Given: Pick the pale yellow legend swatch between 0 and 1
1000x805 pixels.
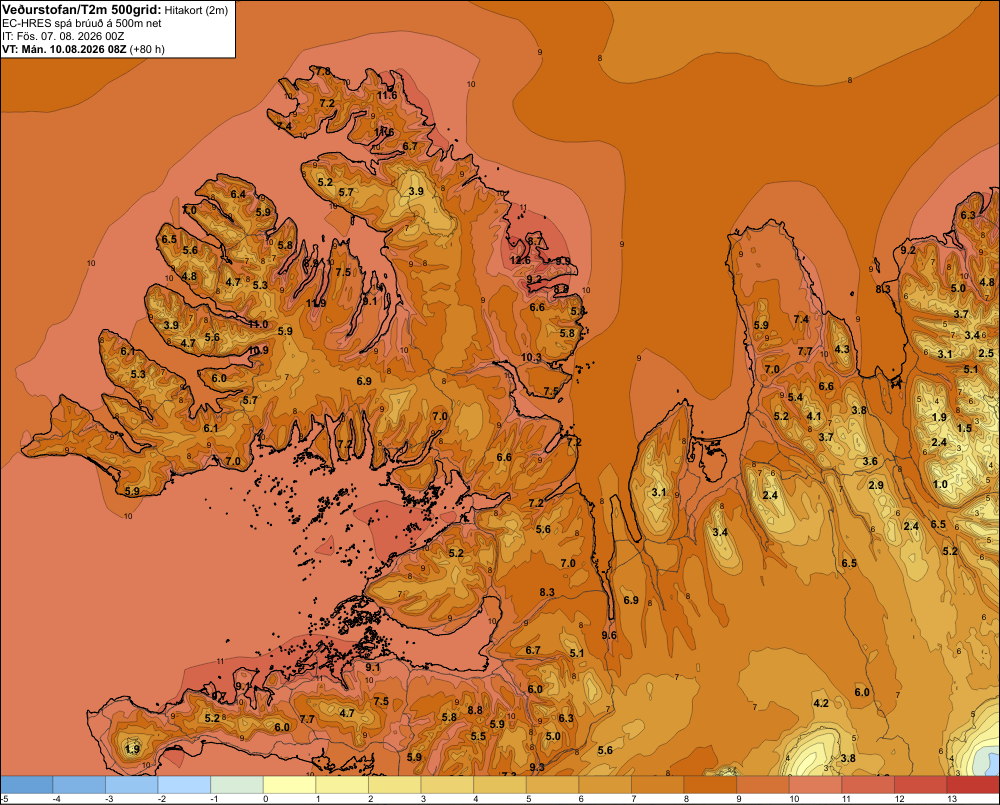Looking at the screenshot, I should pos(289,784).
